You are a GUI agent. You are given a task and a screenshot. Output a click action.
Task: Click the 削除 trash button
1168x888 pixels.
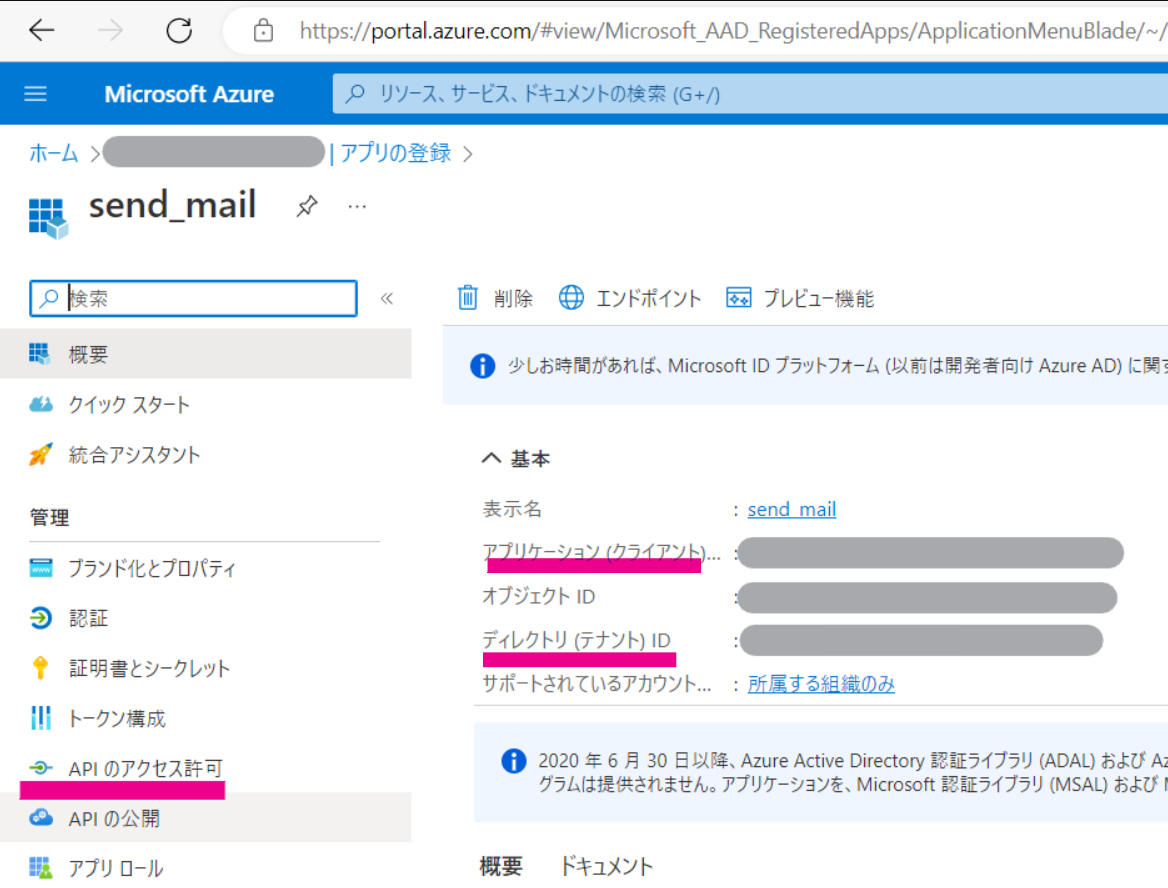pyautogui.click(x=495, y=298)
